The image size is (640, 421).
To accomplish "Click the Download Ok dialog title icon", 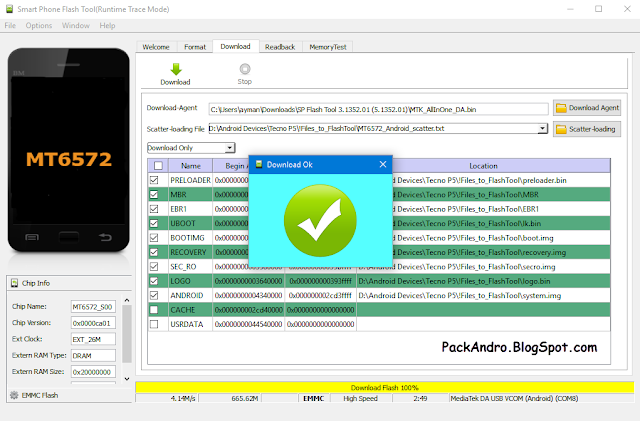I will coord(259,164).
